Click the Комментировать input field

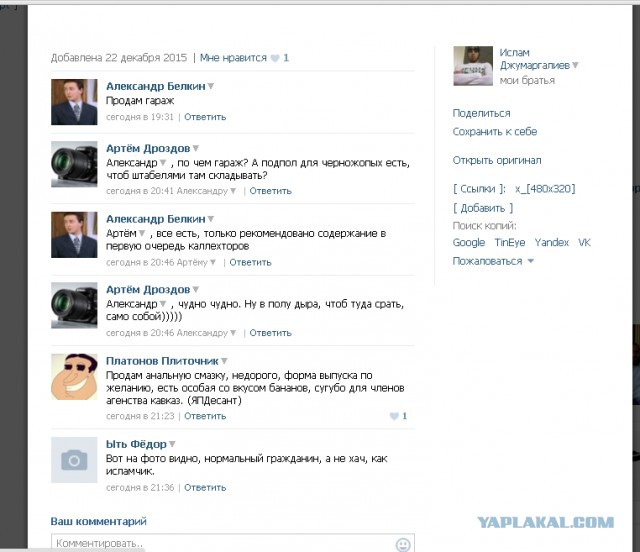click(x=233, y=543)
